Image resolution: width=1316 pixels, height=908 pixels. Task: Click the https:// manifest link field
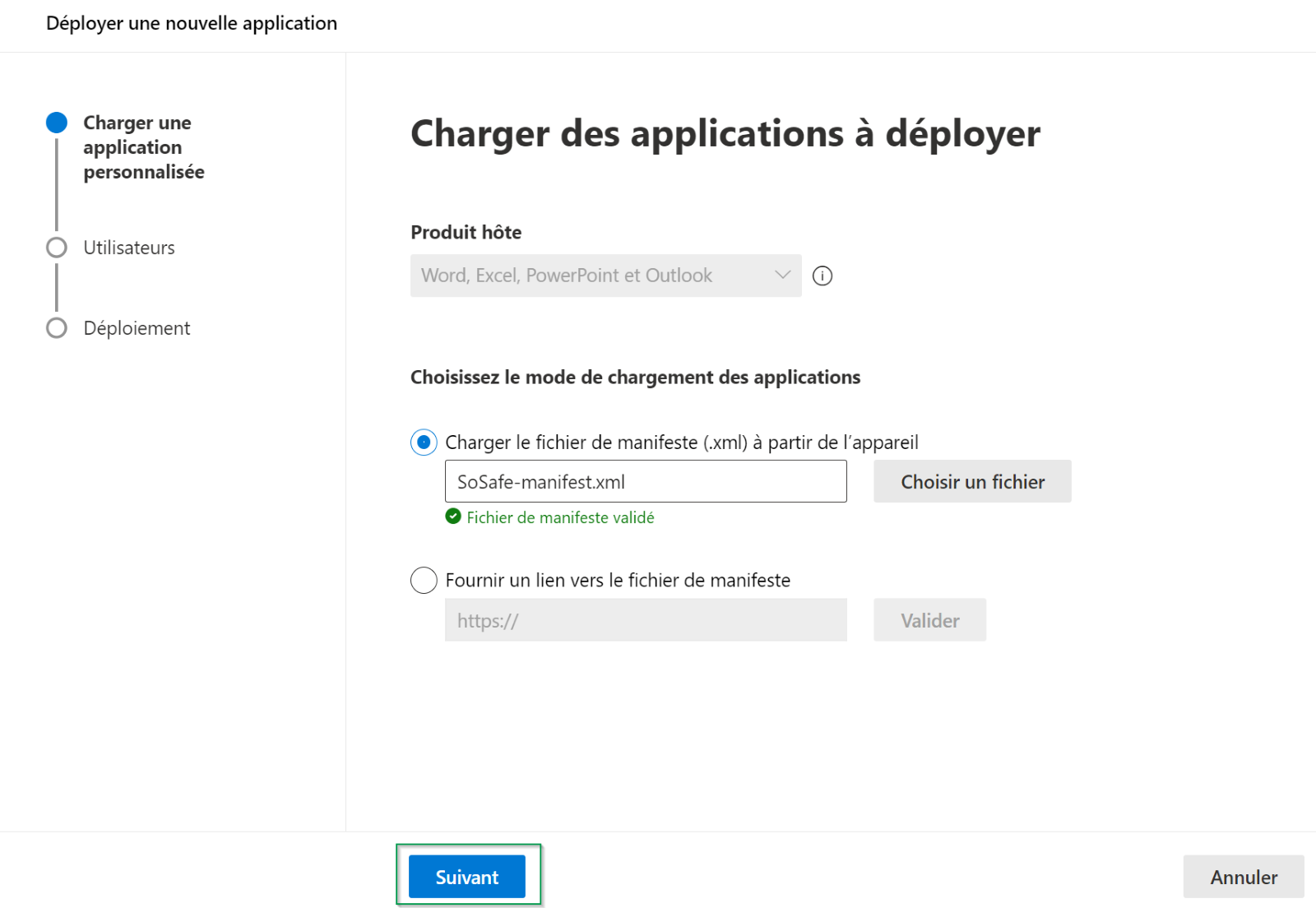coord(645,620)
